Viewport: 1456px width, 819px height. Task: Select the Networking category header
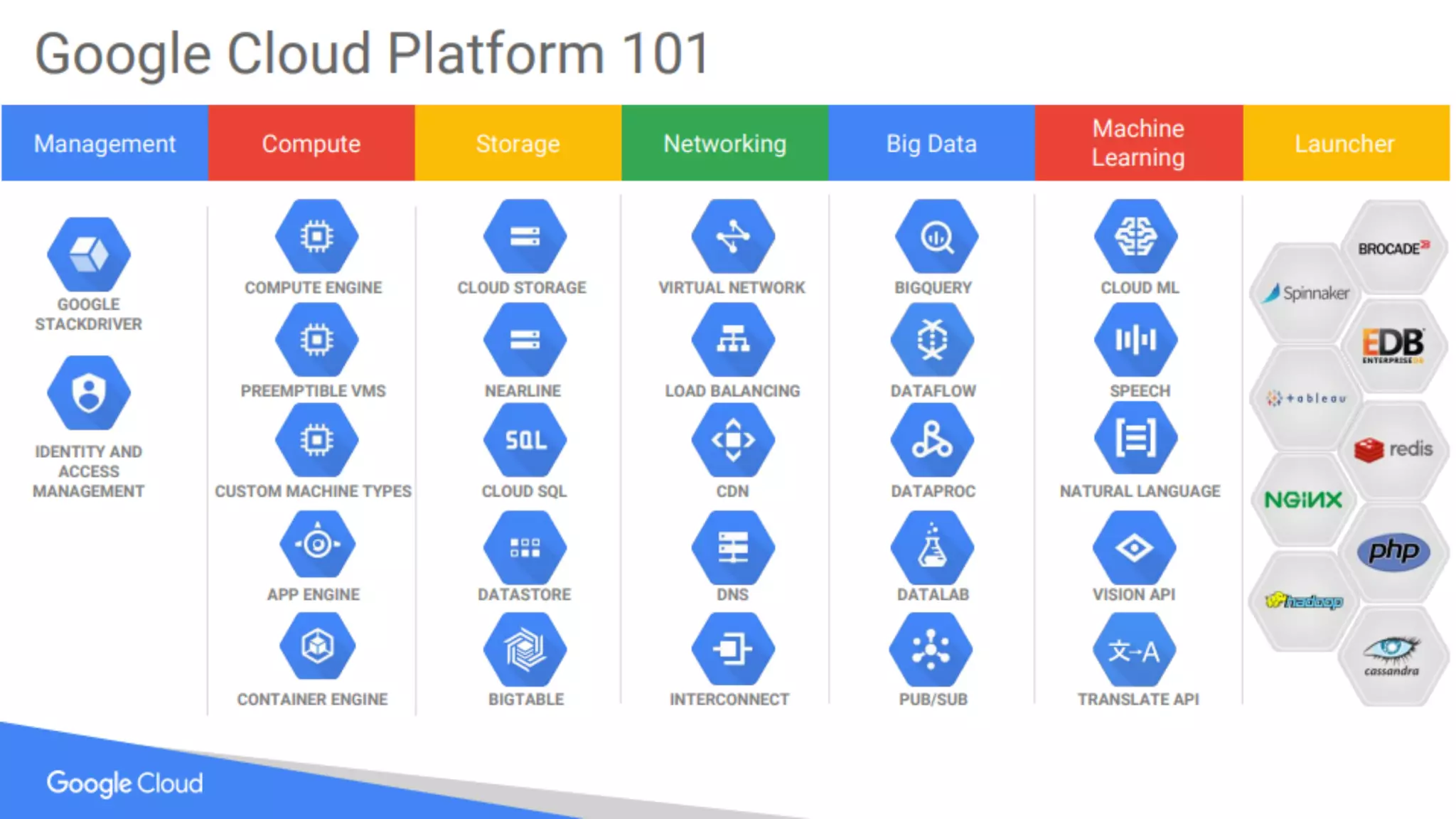[724, 144]
